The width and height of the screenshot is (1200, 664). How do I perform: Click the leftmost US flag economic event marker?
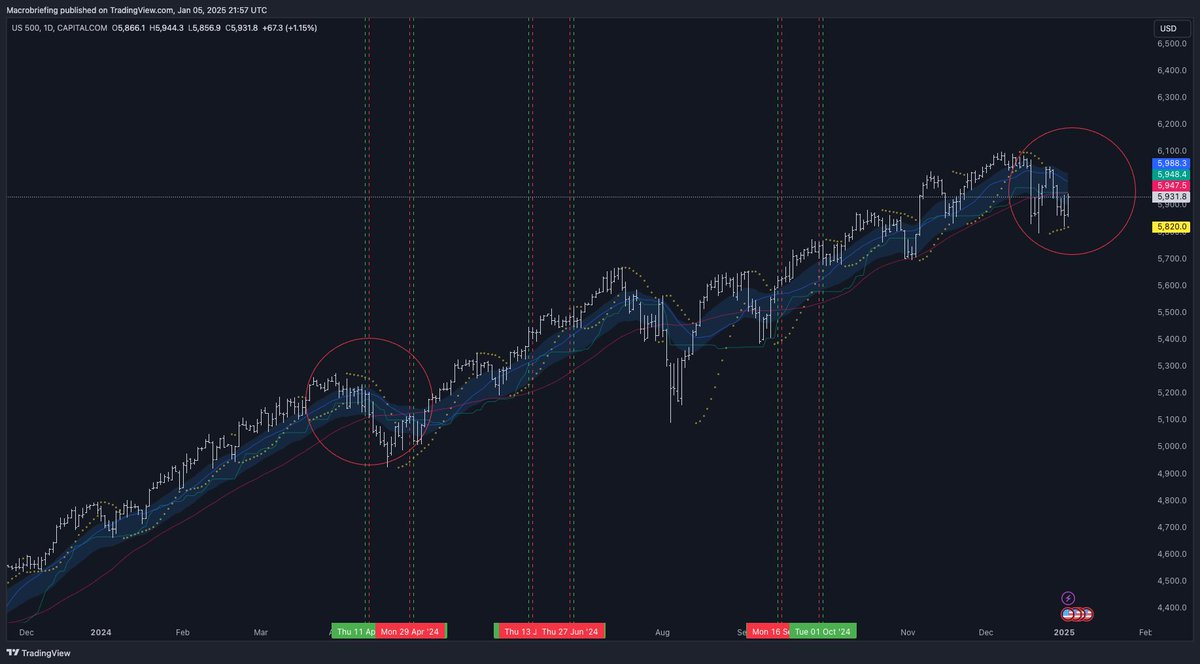tap(1067, 614)
